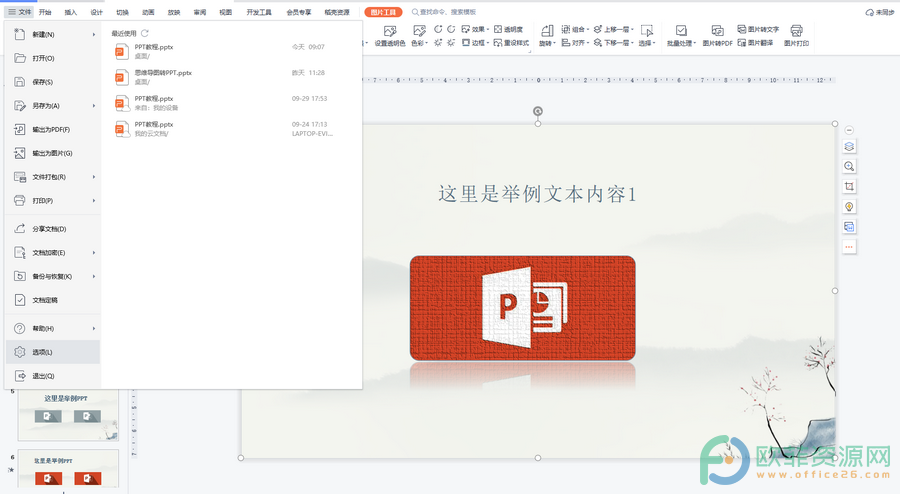This screenshot has width=900, height=494.
Task: Open the 效果 picture effects dropdown
Action: tap(475, 29)
